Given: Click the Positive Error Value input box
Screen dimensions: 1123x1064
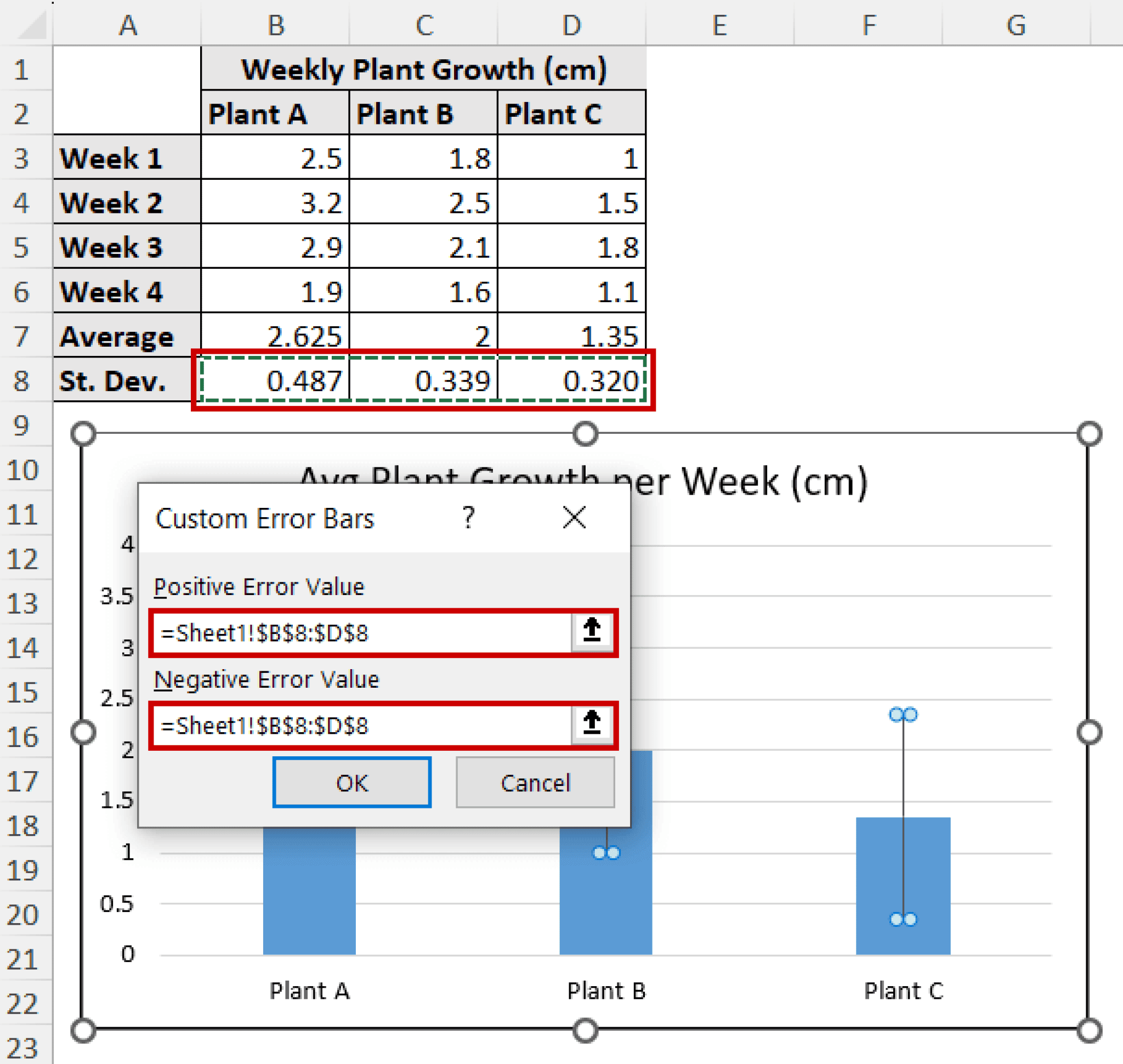Looking at the screenshot, I should [363, 633].
